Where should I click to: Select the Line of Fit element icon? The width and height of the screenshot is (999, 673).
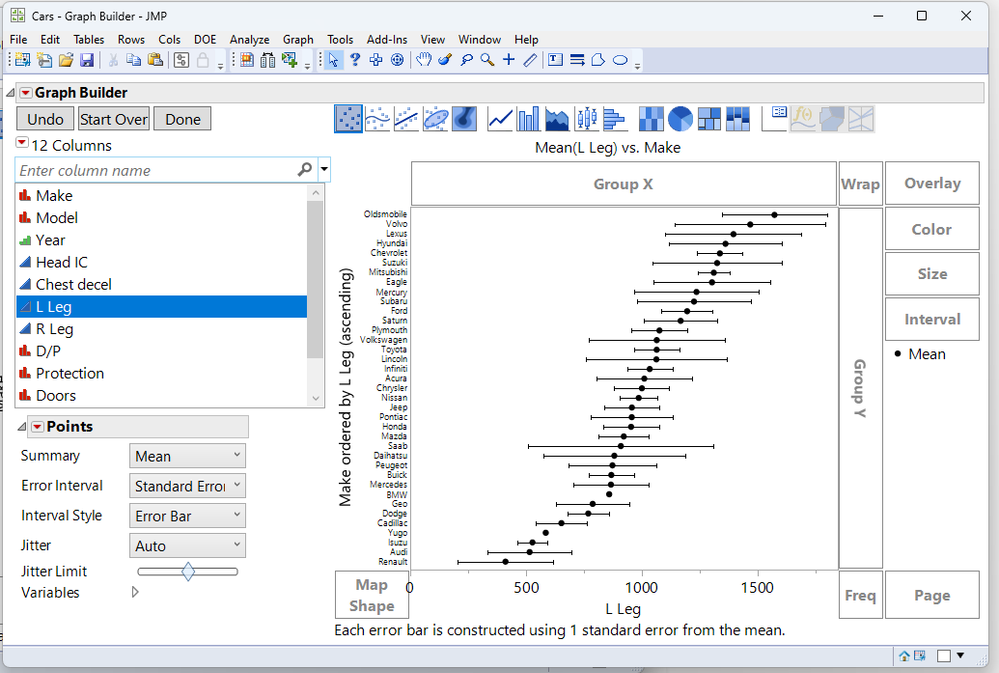406,119
